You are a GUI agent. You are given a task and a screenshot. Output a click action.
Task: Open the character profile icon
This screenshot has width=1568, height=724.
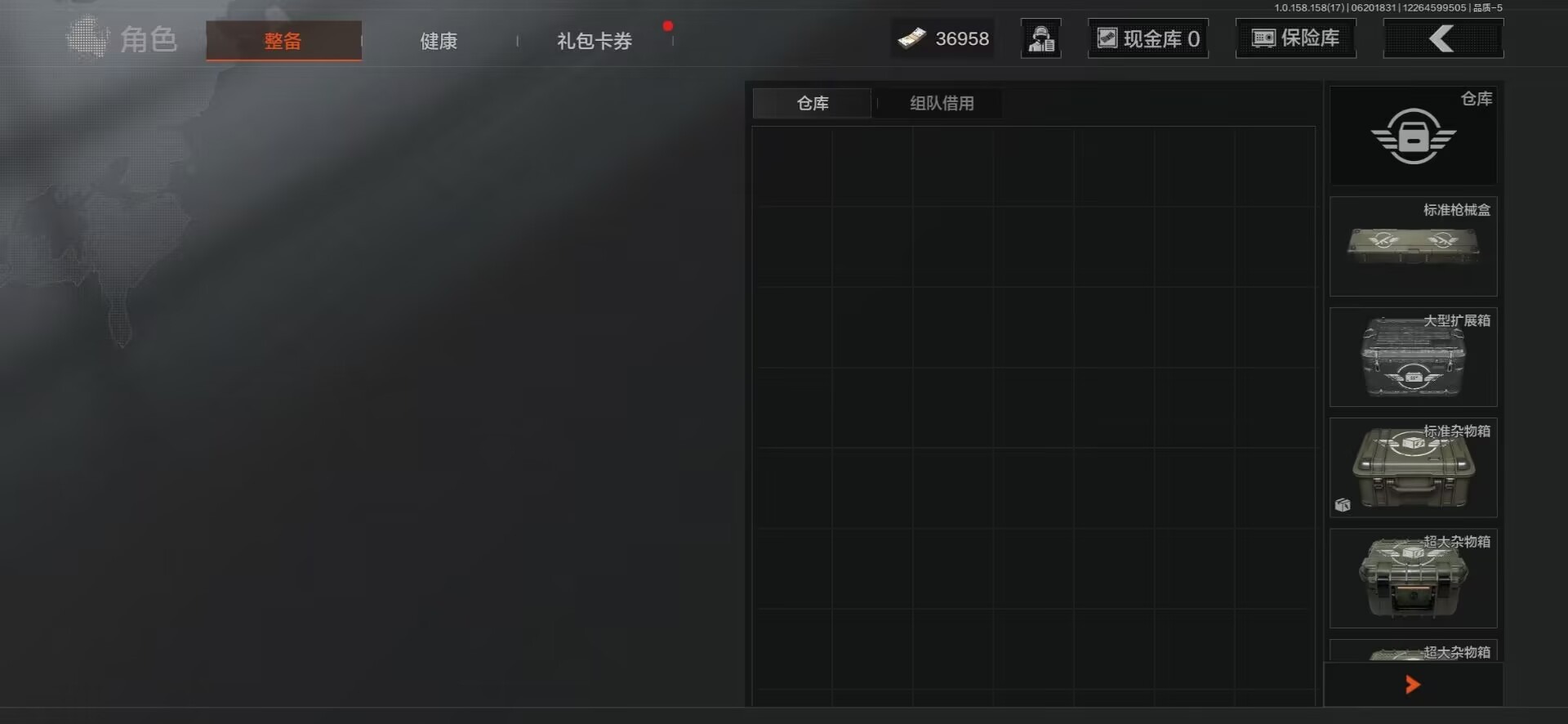(x=1041, y=38)
